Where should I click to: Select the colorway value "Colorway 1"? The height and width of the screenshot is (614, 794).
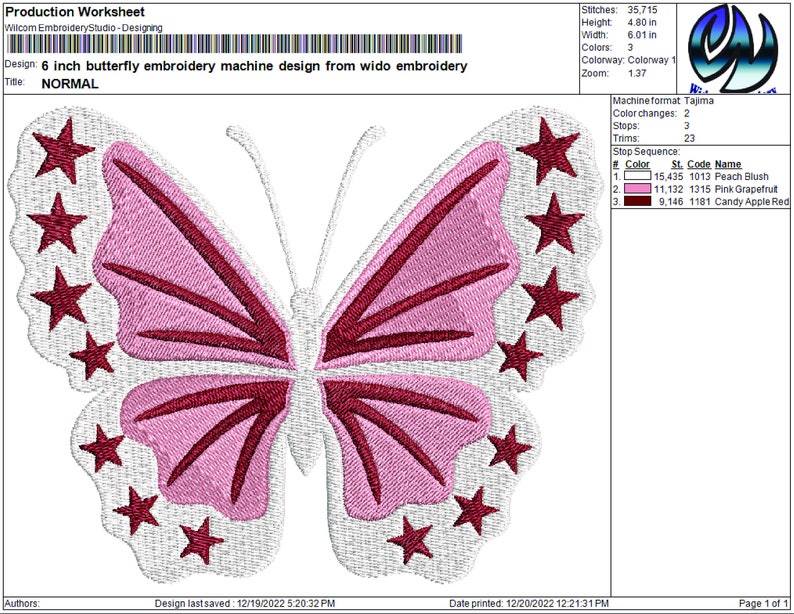pyautogui.click(x=652, y=60)
